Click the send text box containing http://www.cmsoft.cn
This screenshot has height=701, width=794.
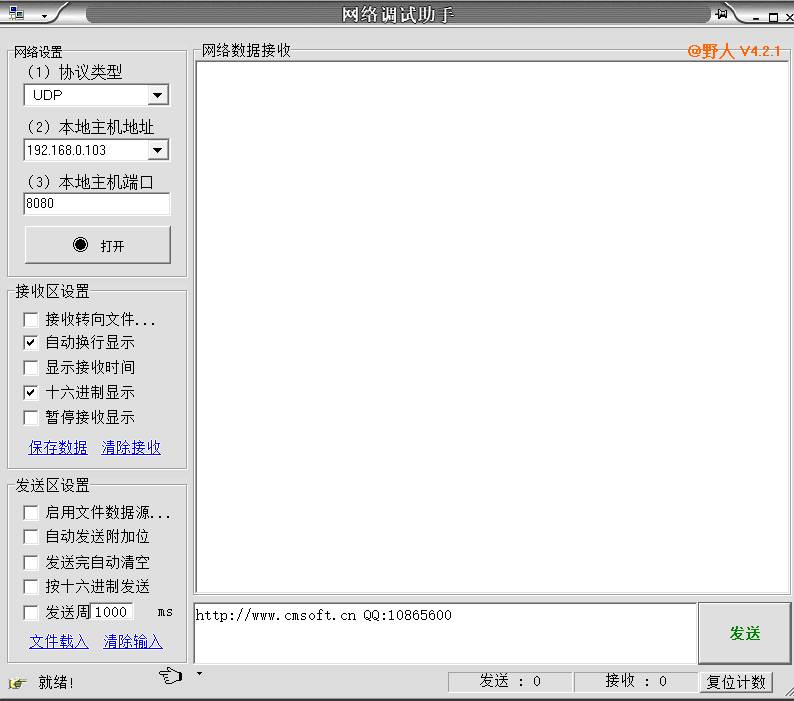tap(446, 633)
